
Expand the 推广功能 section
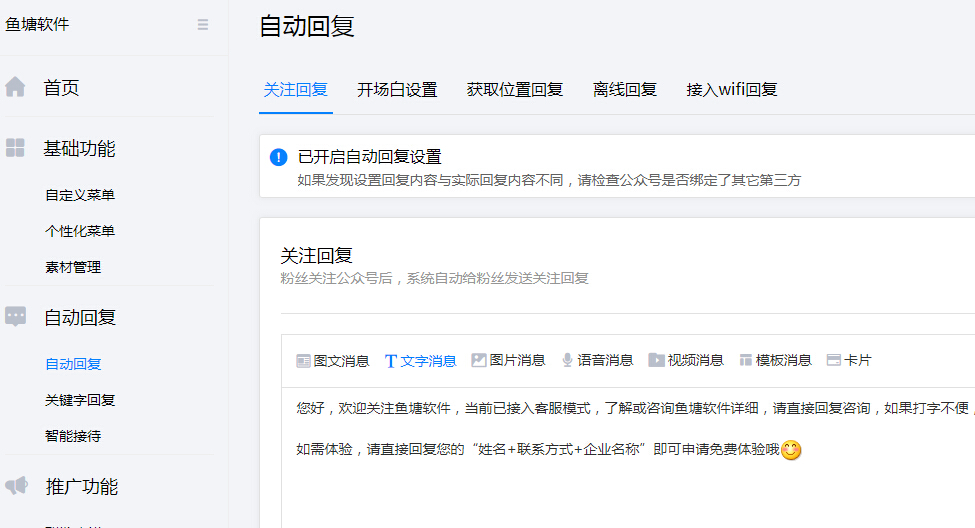click(81, 486)
